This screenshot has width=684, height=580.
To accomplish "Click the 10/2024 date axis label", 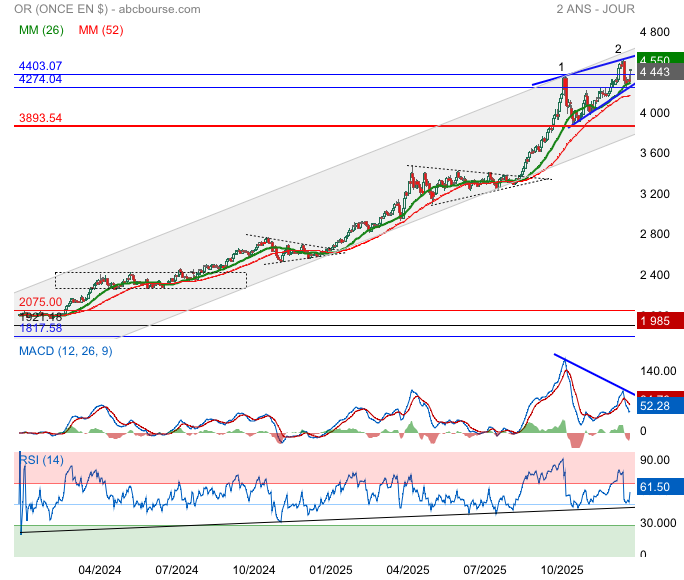I will point(254,570).
